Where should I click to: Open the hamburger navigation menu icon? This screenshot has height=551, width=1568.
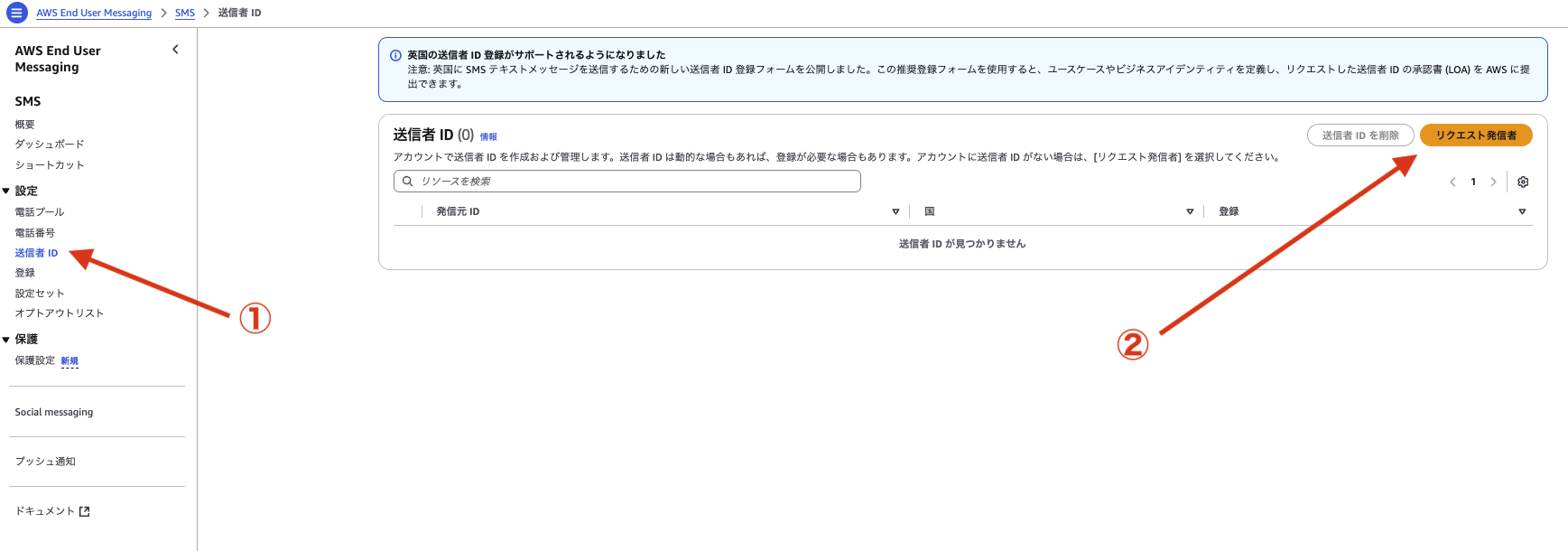point(16,13)
